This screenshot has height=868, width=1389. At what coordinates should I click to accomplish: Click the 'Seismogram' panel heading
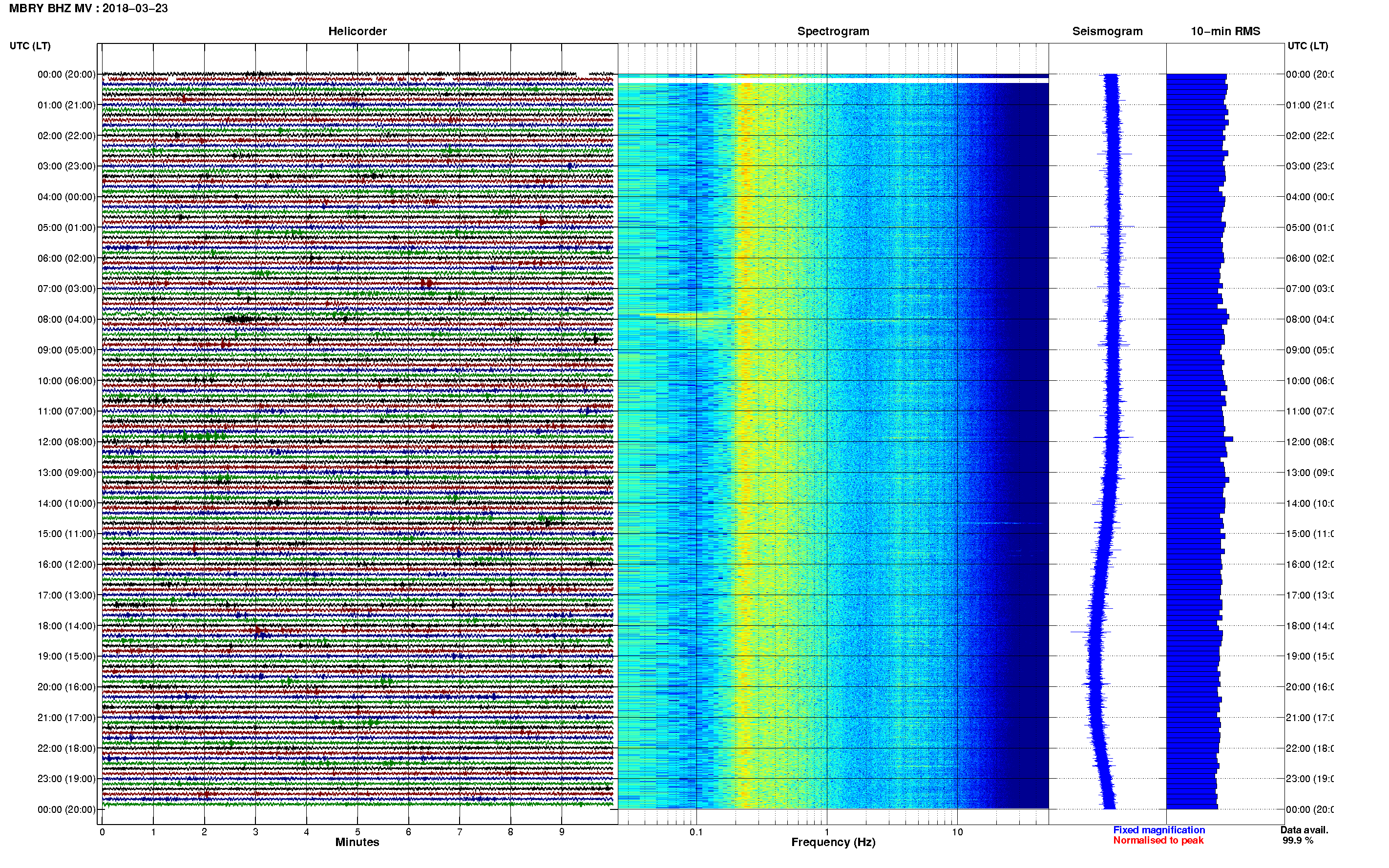coord(1107,31)
